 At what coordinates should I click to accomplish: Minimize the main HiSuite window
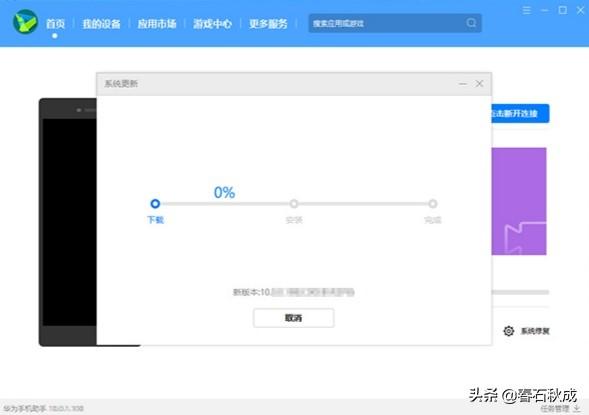coord(544,10)
